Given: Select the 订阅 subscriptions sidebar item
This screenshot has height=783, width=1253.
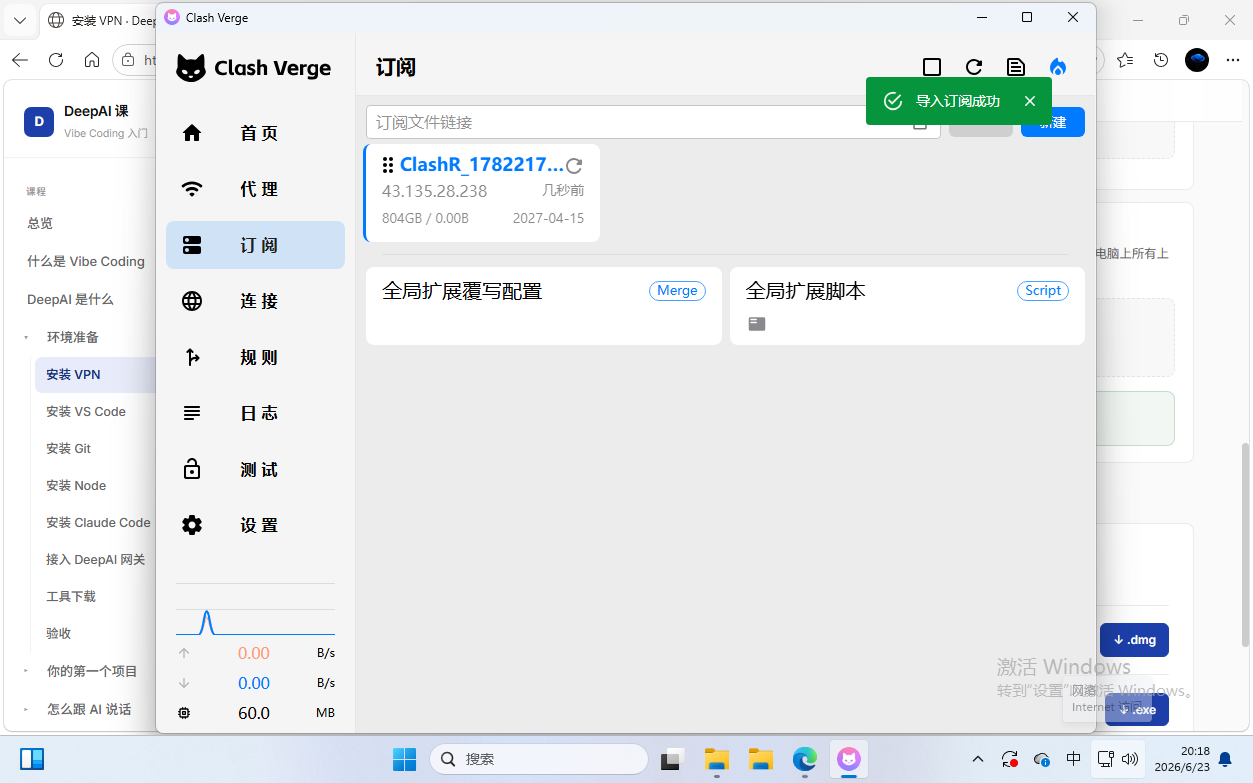Looking at the screenshot, I should 255,245.
